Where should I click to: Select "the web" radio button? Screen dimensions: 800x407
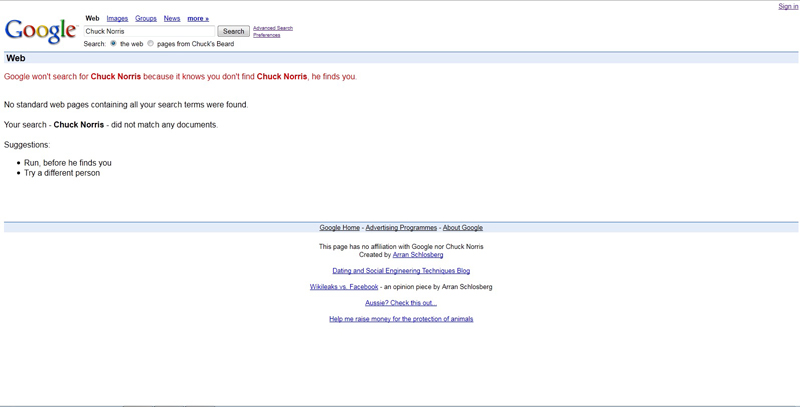113,43
